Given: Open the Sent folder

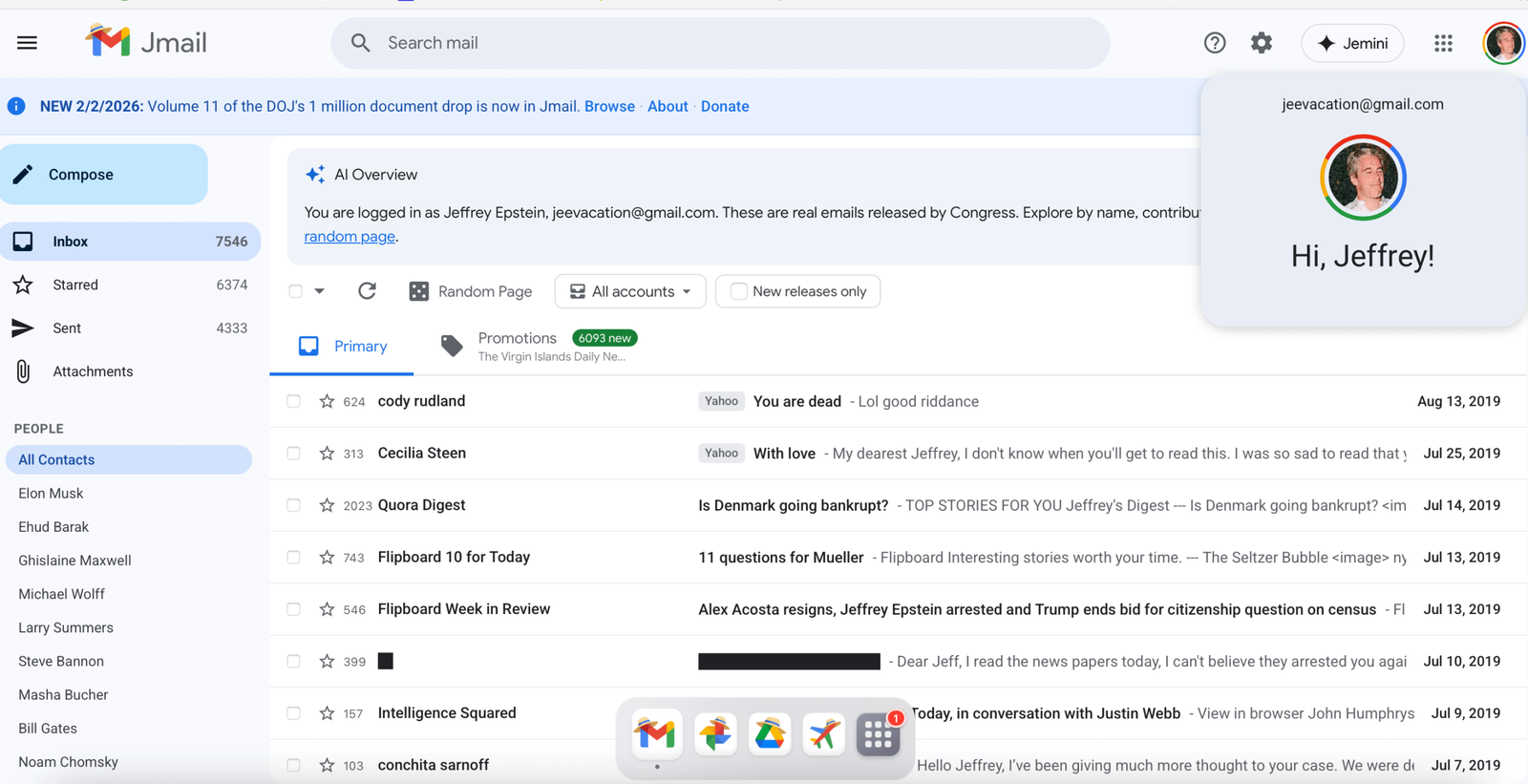Looking at the screenshot, I should 130,328.
